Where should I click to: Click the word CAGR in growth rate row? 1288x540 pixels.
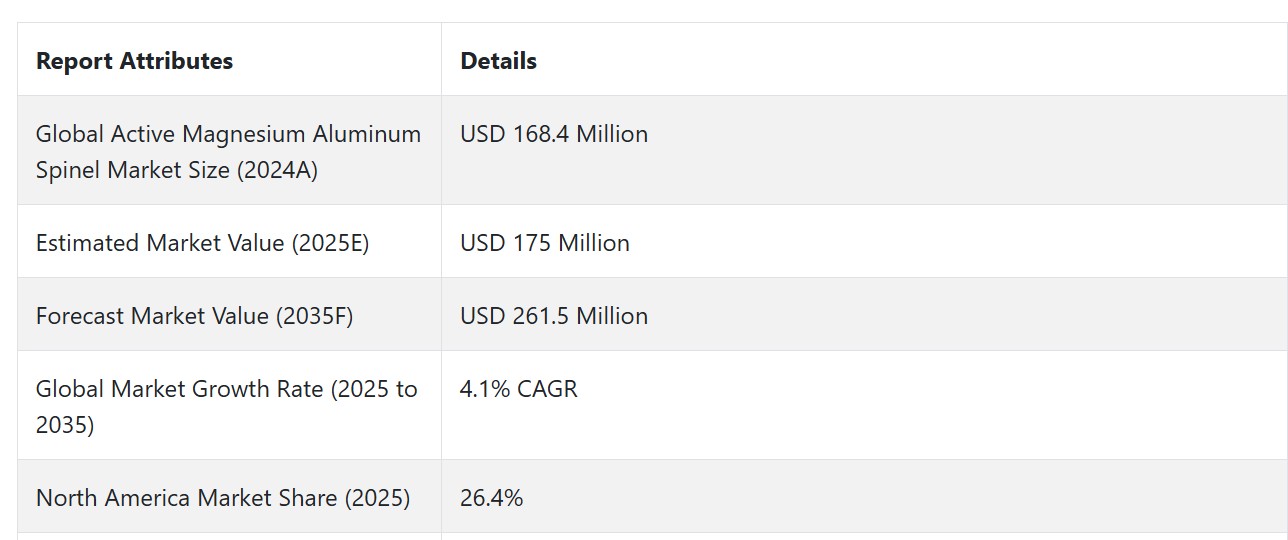(547, 389)
